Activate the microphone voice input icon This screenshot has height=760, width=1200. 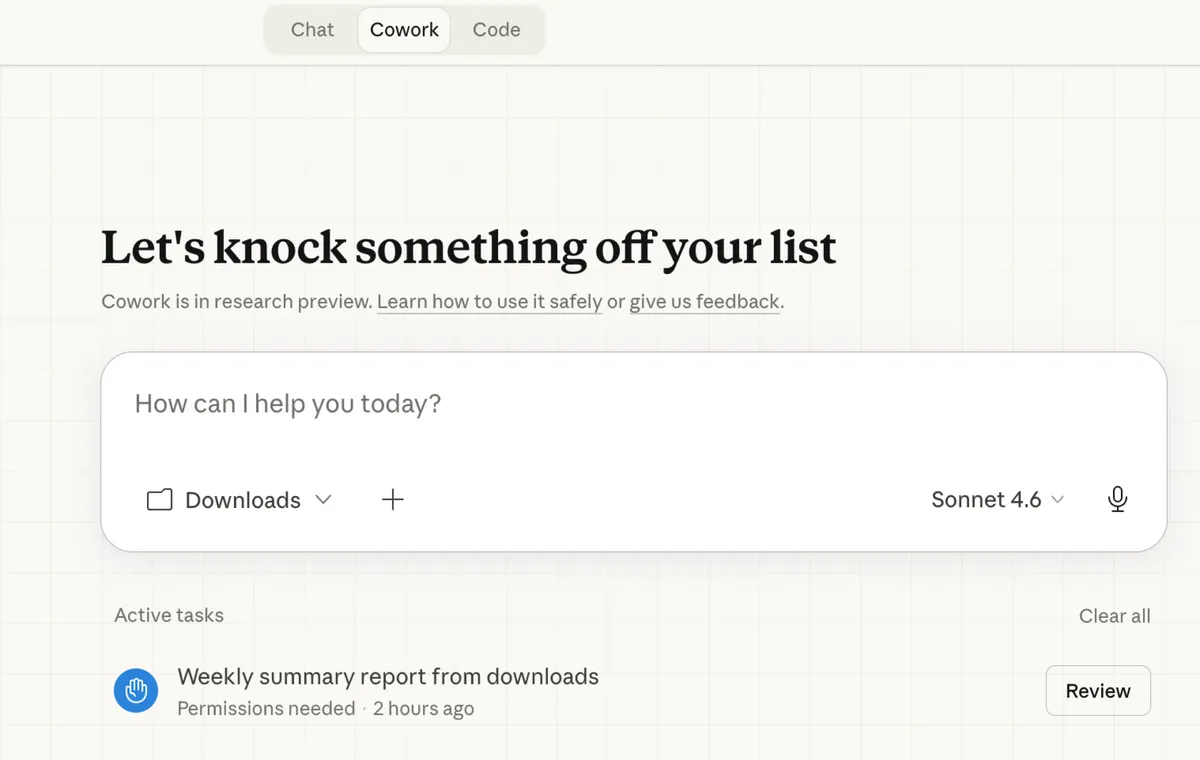[1118, 499]
